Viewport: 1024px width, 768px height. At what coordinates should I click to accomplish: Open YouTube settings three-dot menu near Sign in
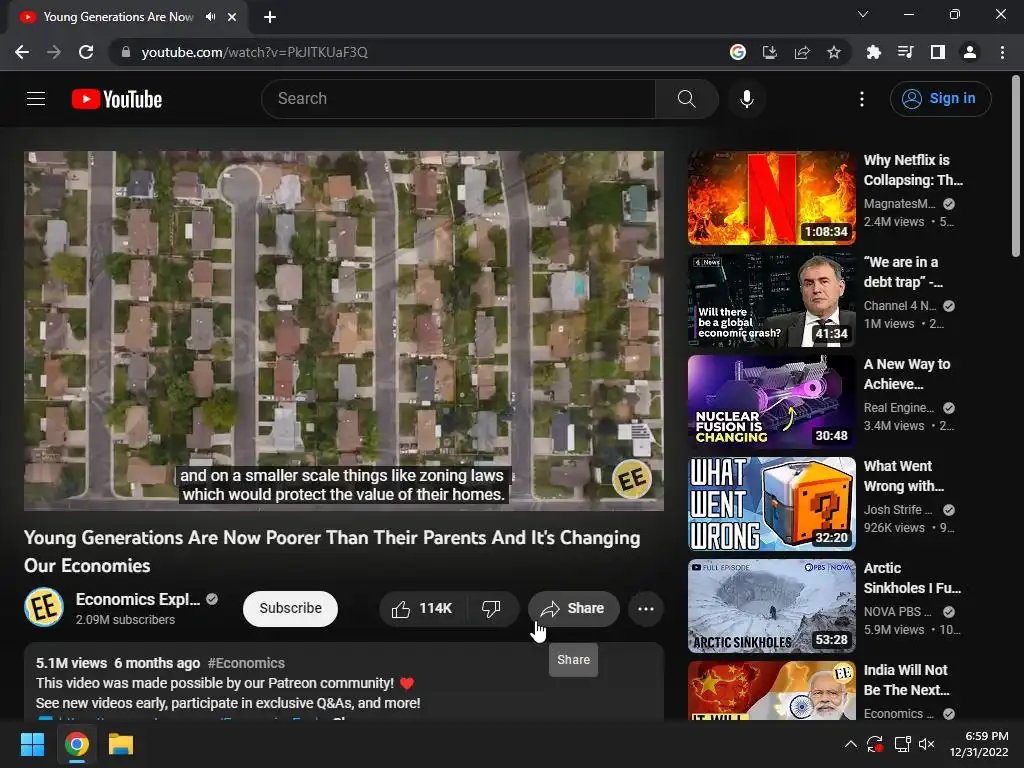(862, 99)
